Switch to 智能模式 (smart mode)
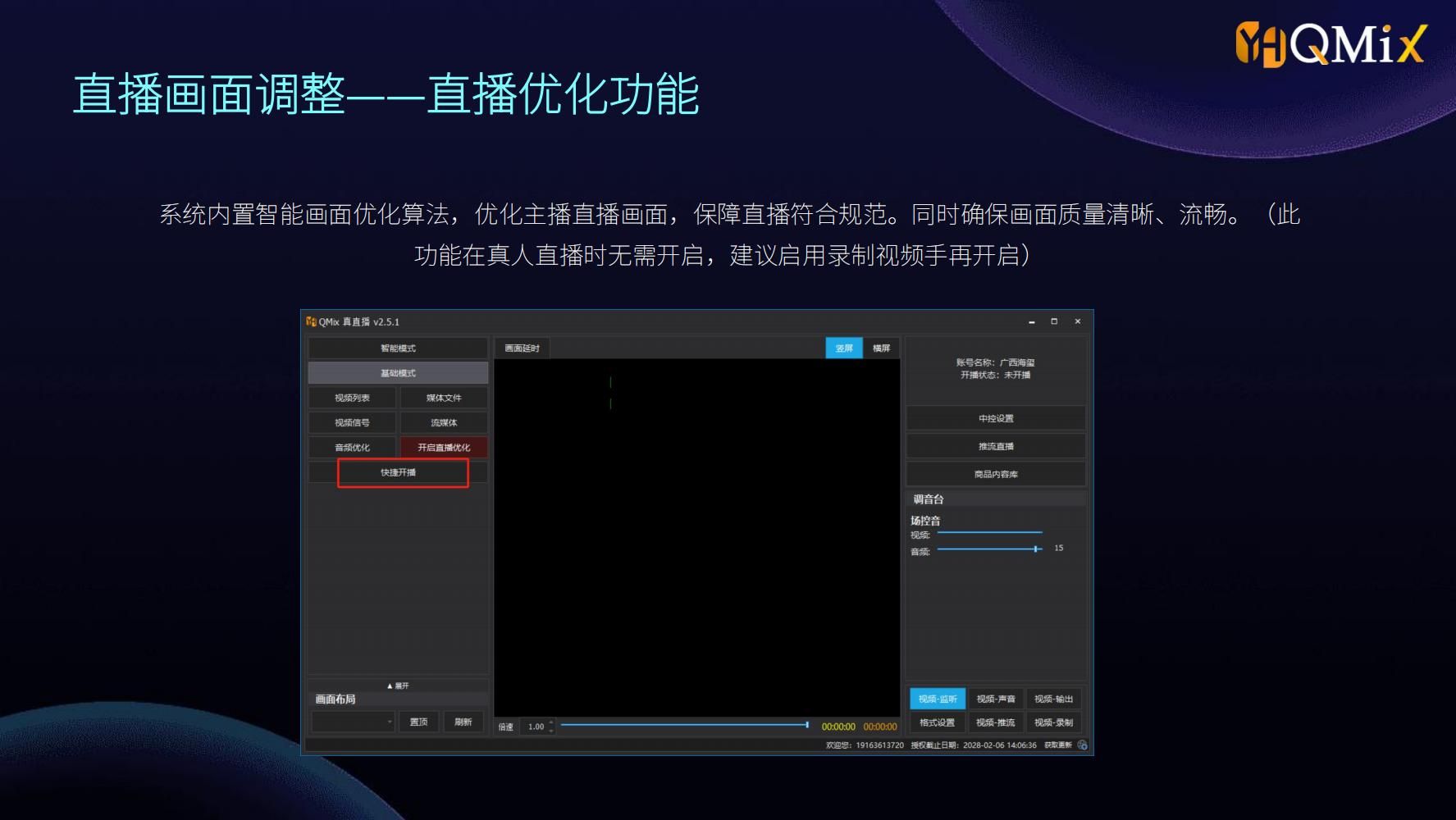Viewport: 1456px width, 820px height. [398, 348]
